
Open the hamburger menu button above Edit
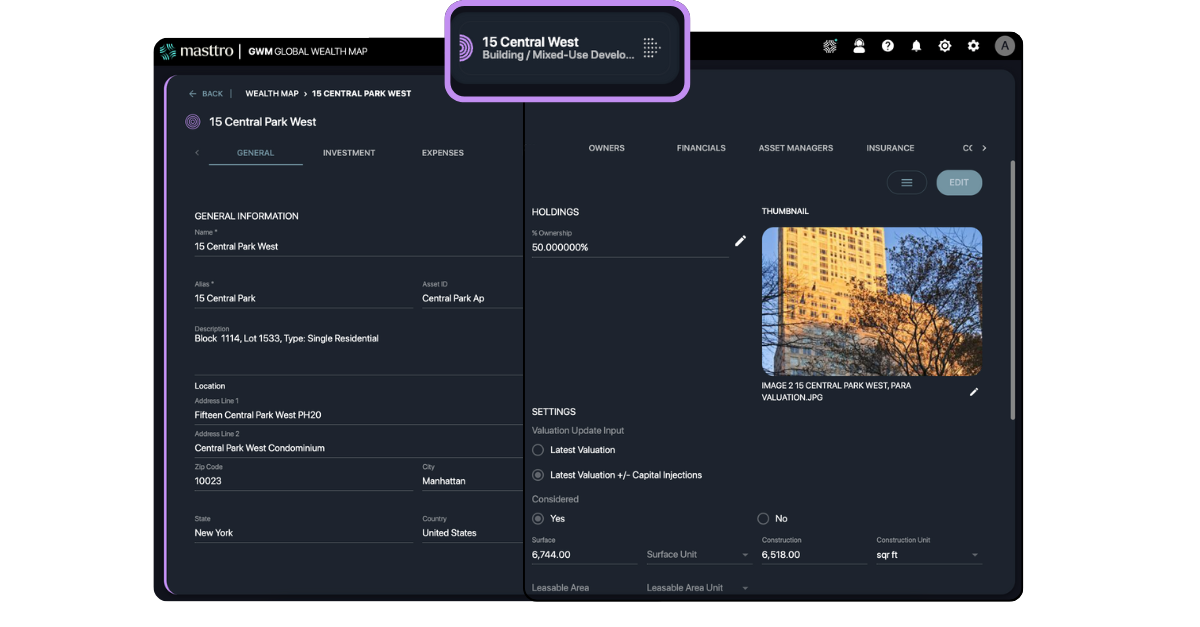[906, 182]
